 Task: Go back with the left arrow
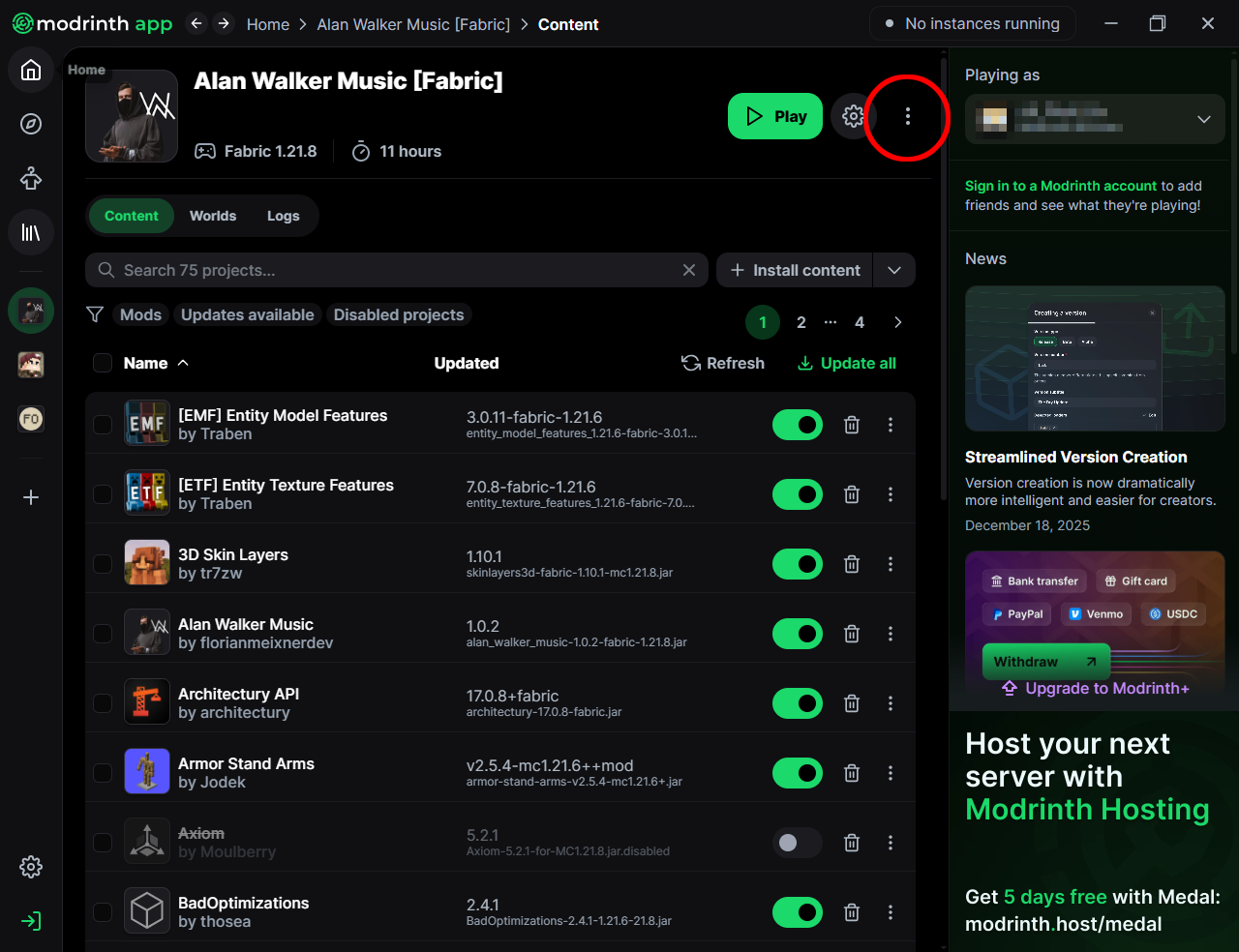tap(196, 23)
